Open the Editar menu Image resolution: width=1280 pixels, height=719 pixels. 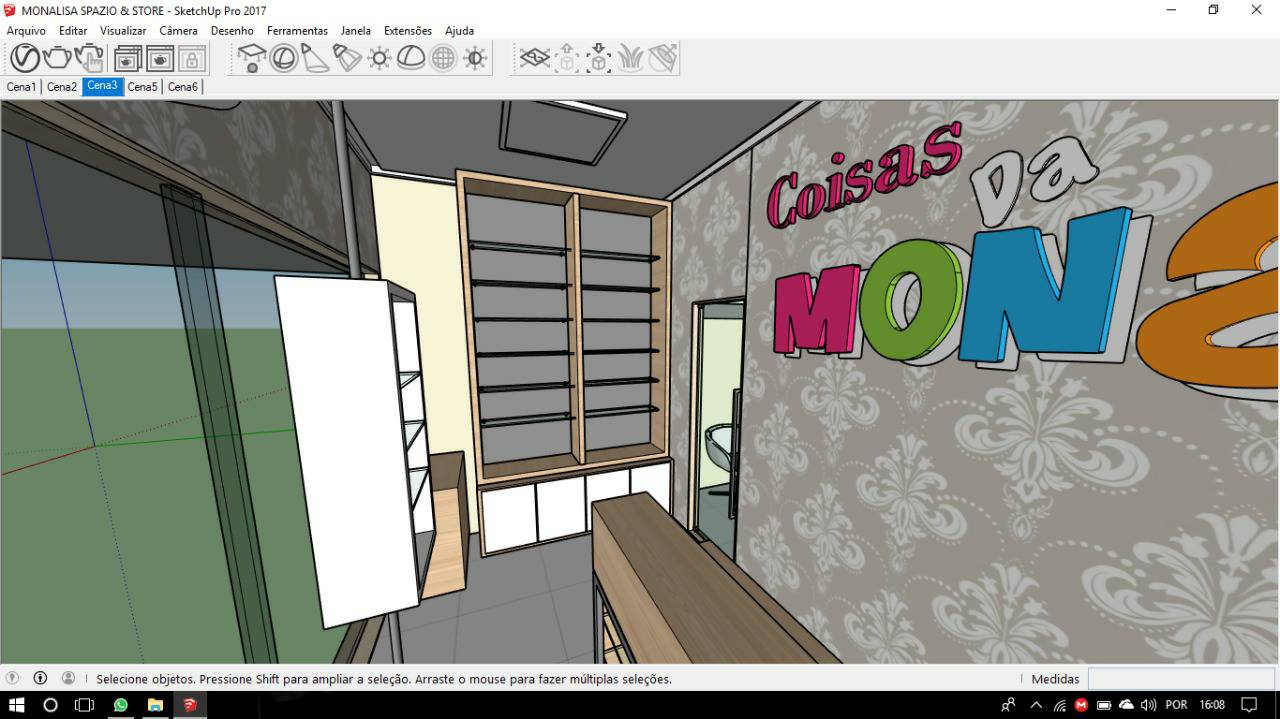[x=73, y=31]
